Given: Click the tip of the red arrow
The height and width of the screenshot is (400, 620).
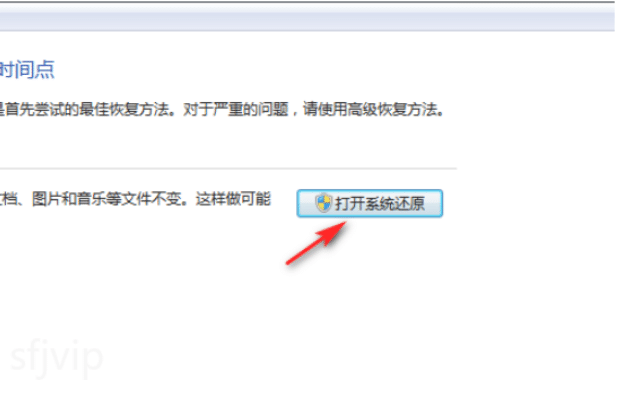Looking at the screenshot, I should click(344, 224).
